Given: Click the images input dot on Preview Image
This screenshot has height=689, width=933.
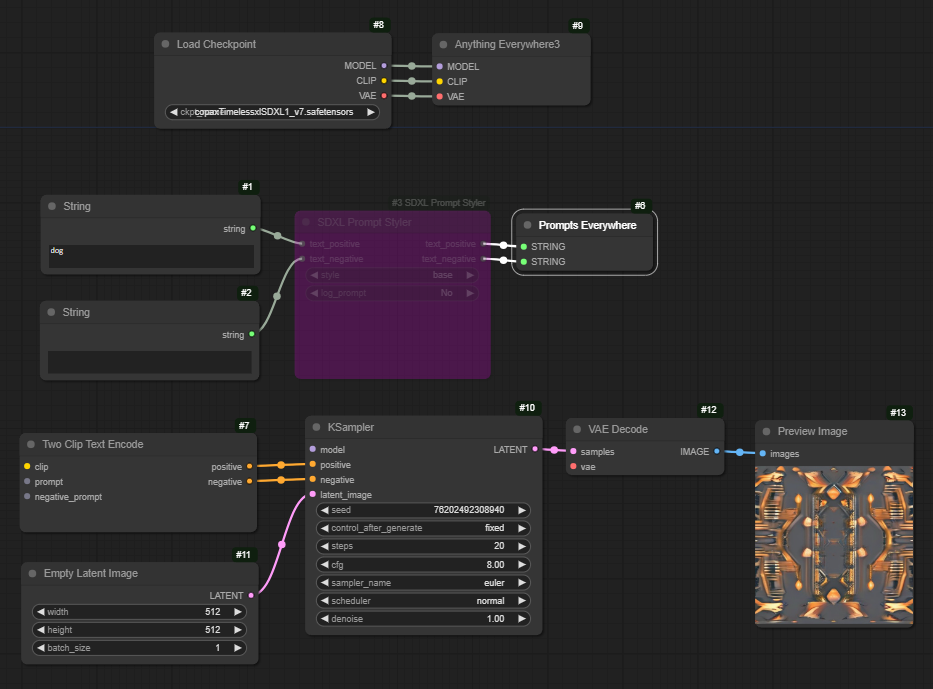Looking at the screenshot, I should pos(764,453).
